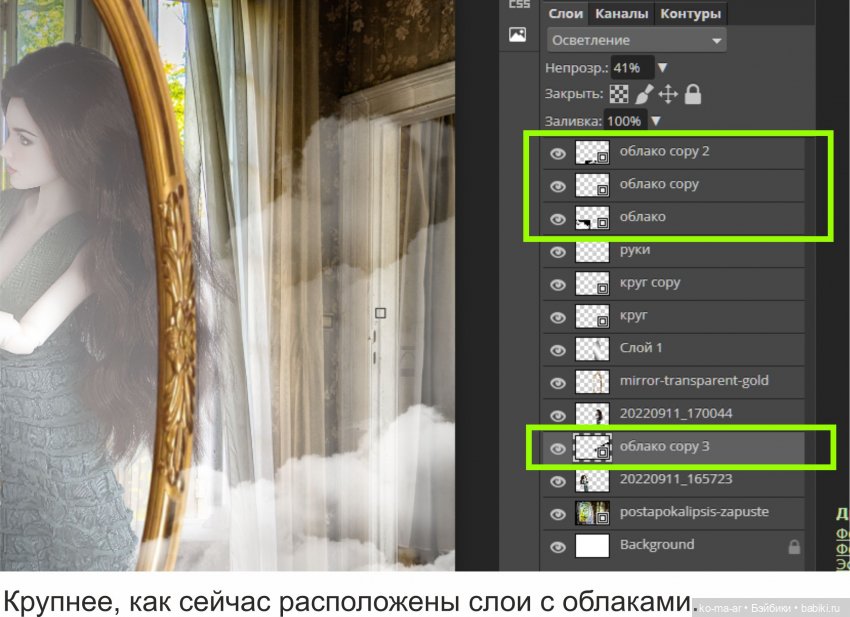The height and width of the screenshot is (617, 850).
Task: Click the lock icon on Background layer
Action: tap(795, 545)
